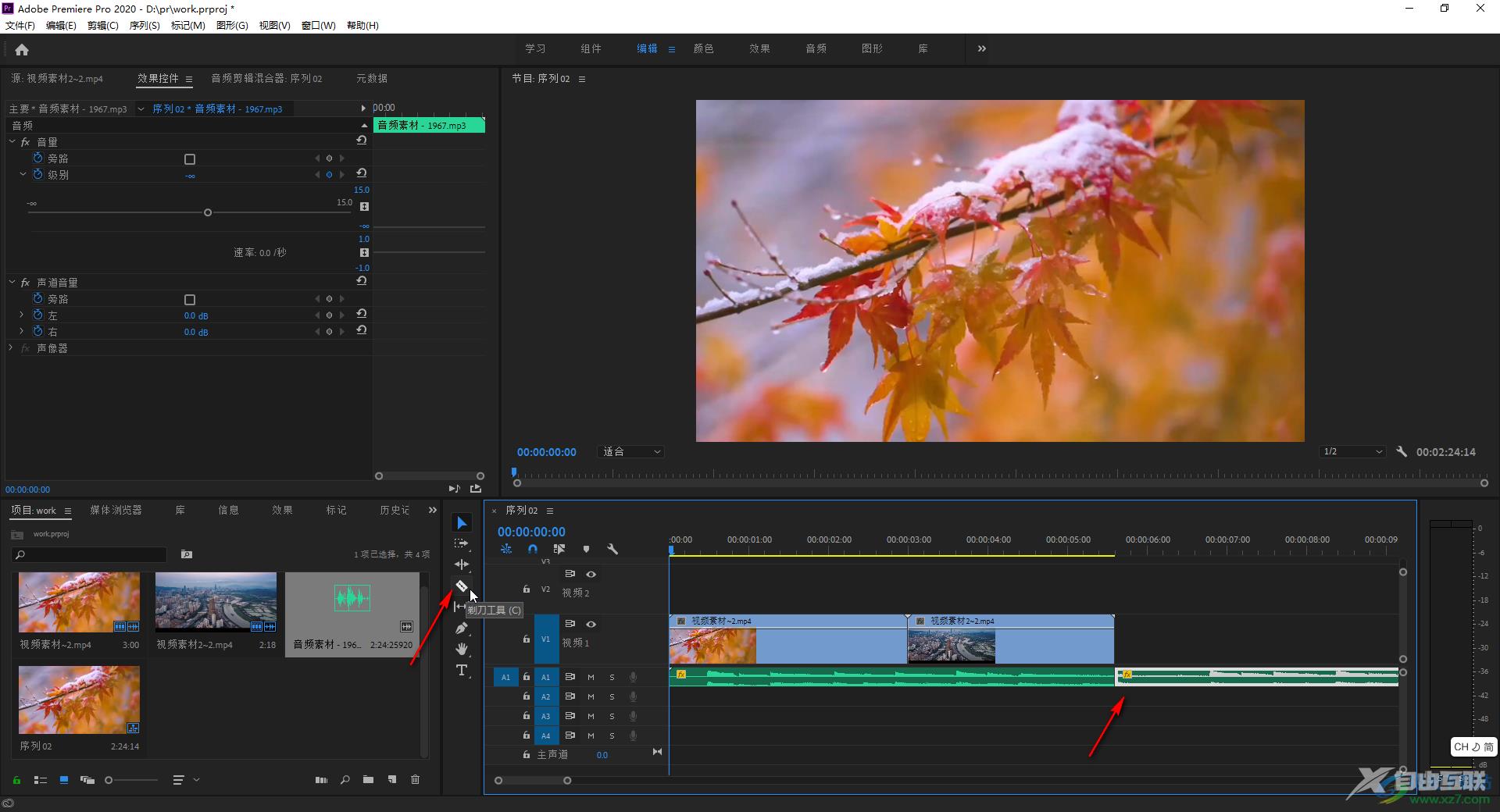Viewport: 1500px width, 812px height.
Task: Select 视频素材2~2.mp4 thumbnail in project
Action: tap(216, 601)
